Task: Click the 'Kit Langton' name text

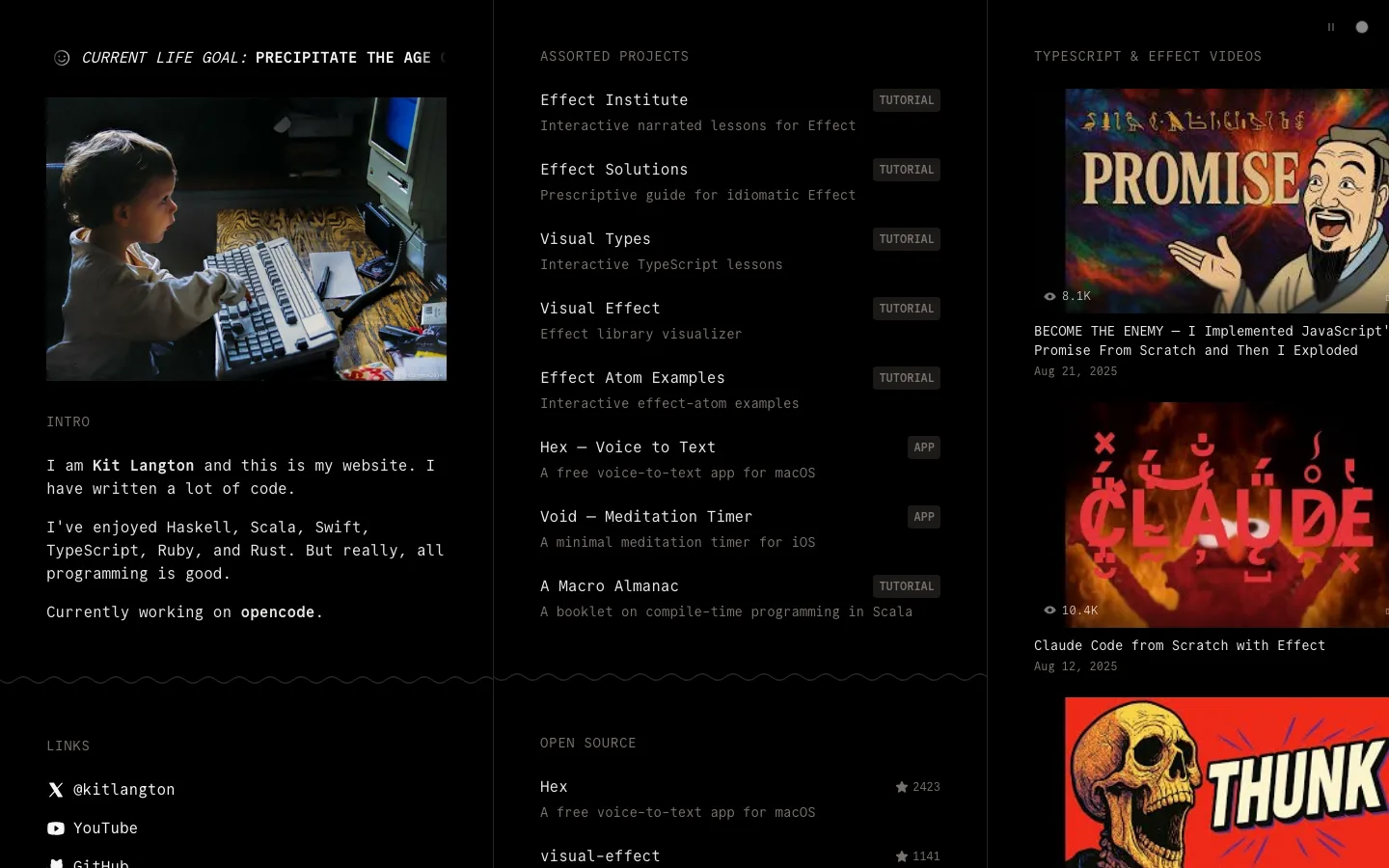Action: [x=143, y=466]
